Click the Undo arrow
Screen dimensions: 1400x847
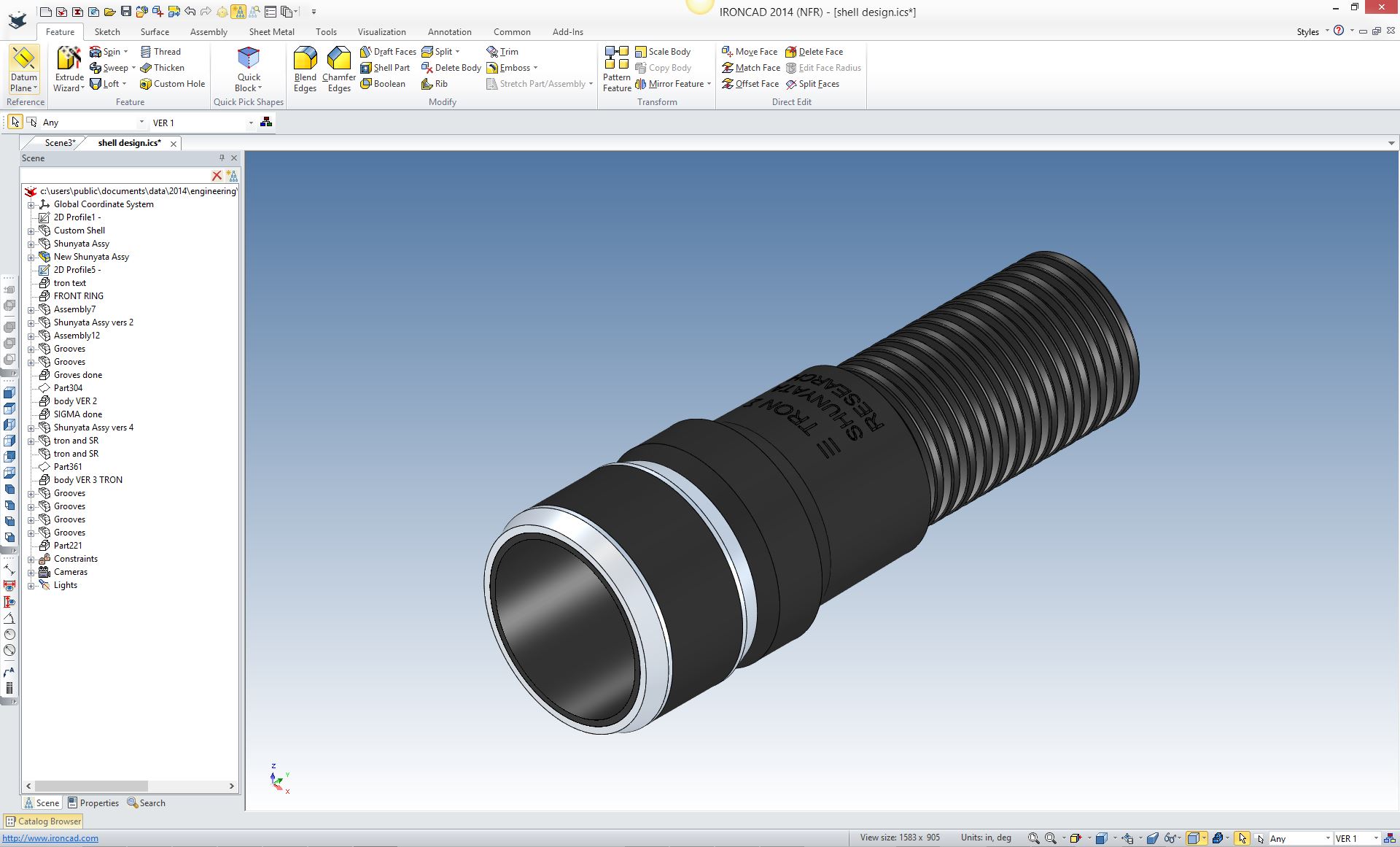tap(190, 11)
